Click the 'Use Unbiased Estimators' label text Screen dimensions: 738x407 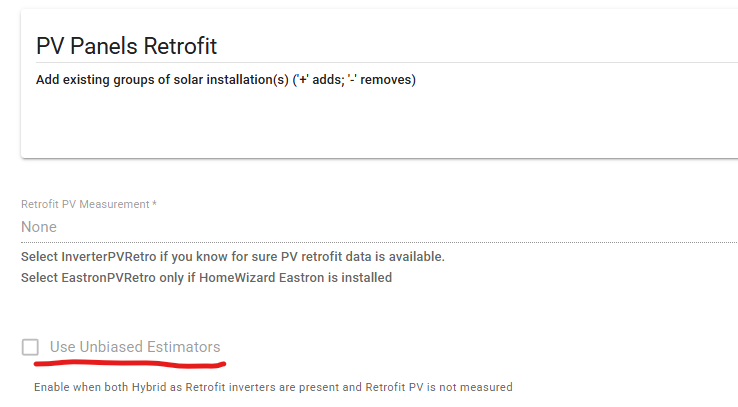click(135, 347)
